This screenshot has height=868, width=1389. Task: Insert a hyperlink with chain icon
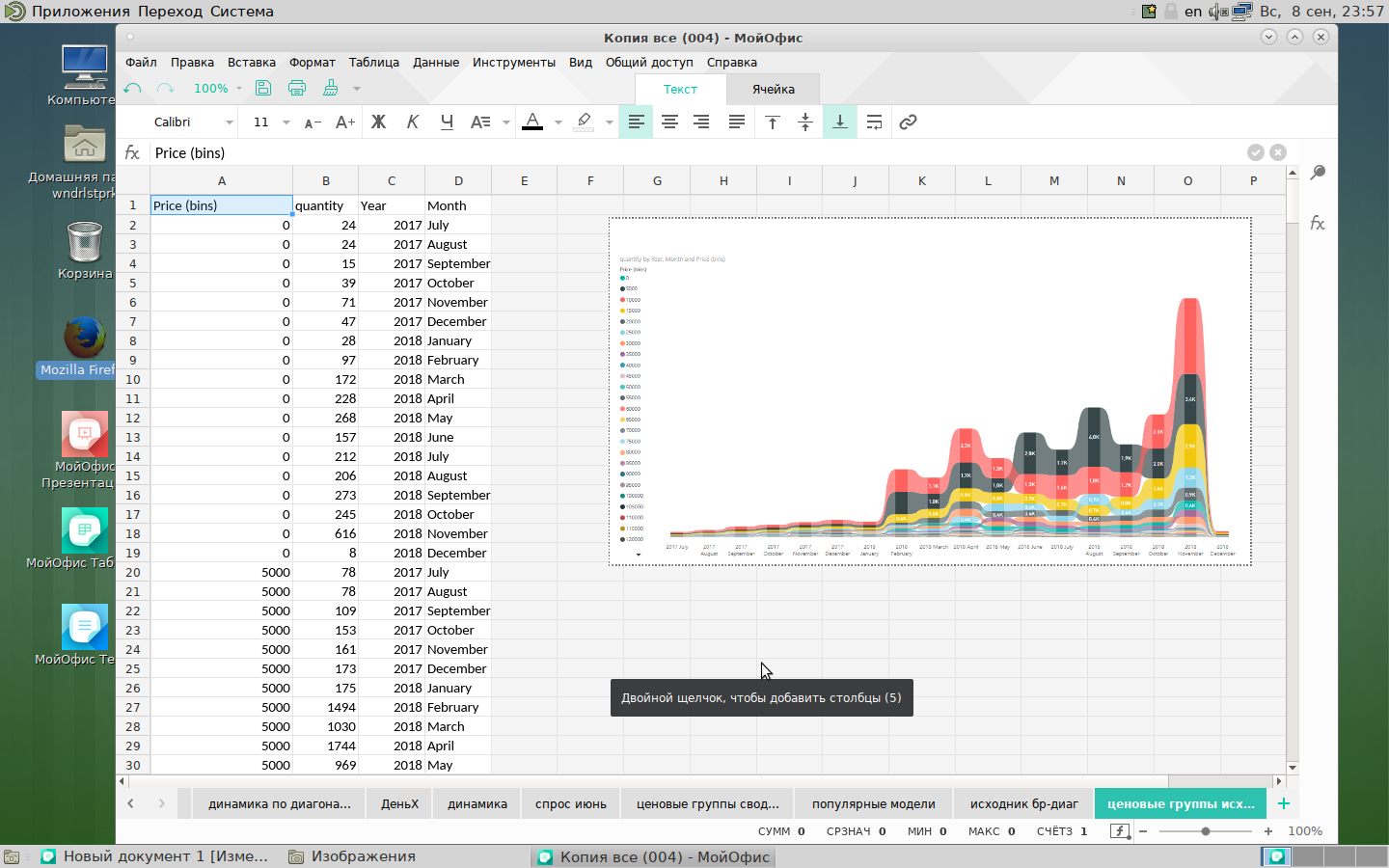coord(908,122)
